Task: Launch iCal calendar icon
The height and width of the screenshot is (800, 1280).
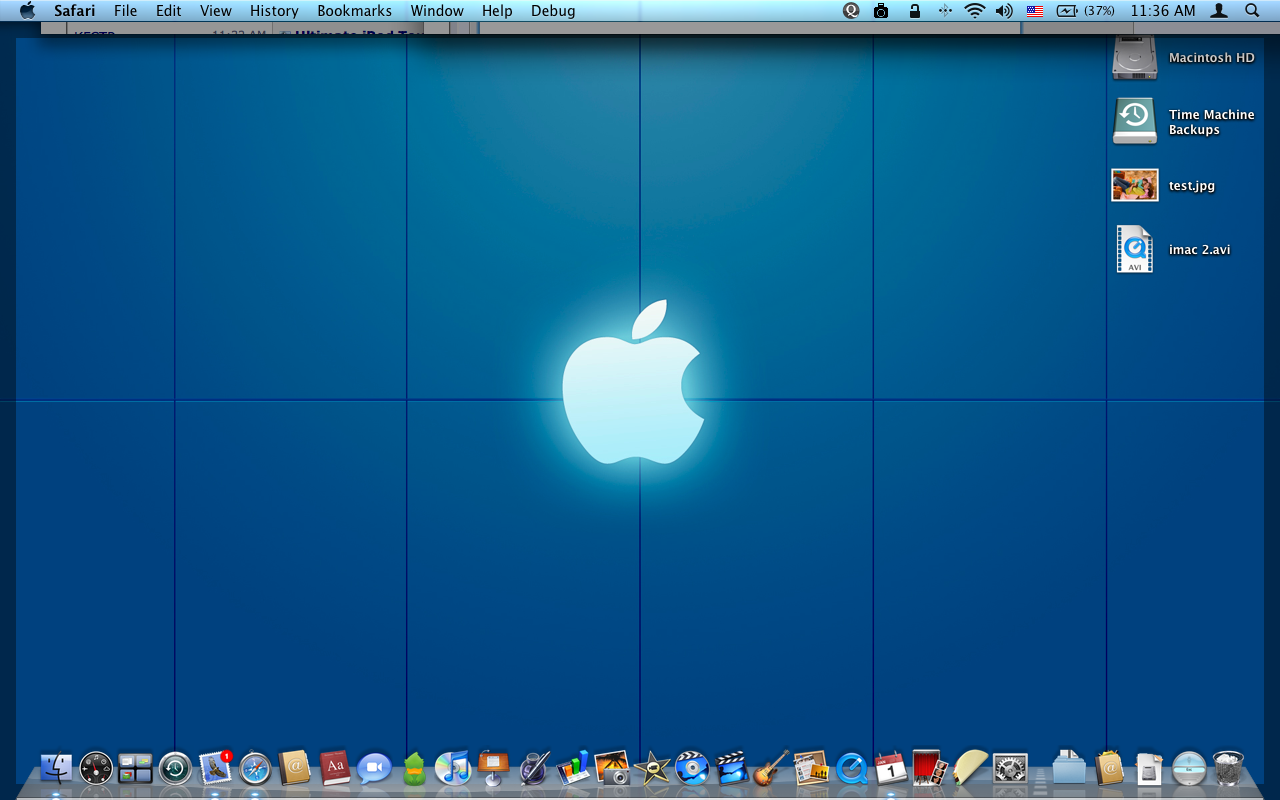Action: 890,768
